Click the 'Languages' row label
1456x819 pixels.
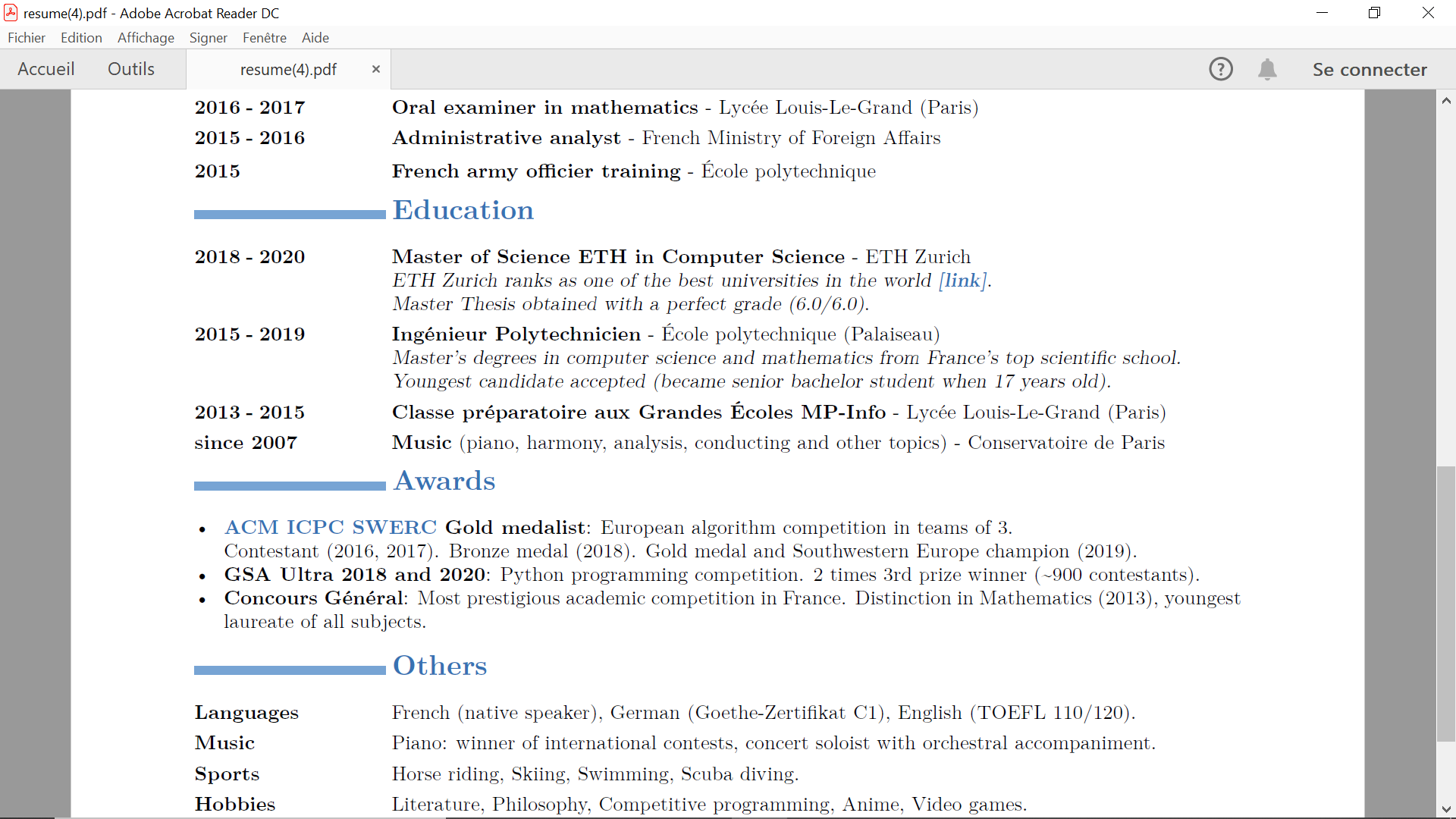[246, 713]
